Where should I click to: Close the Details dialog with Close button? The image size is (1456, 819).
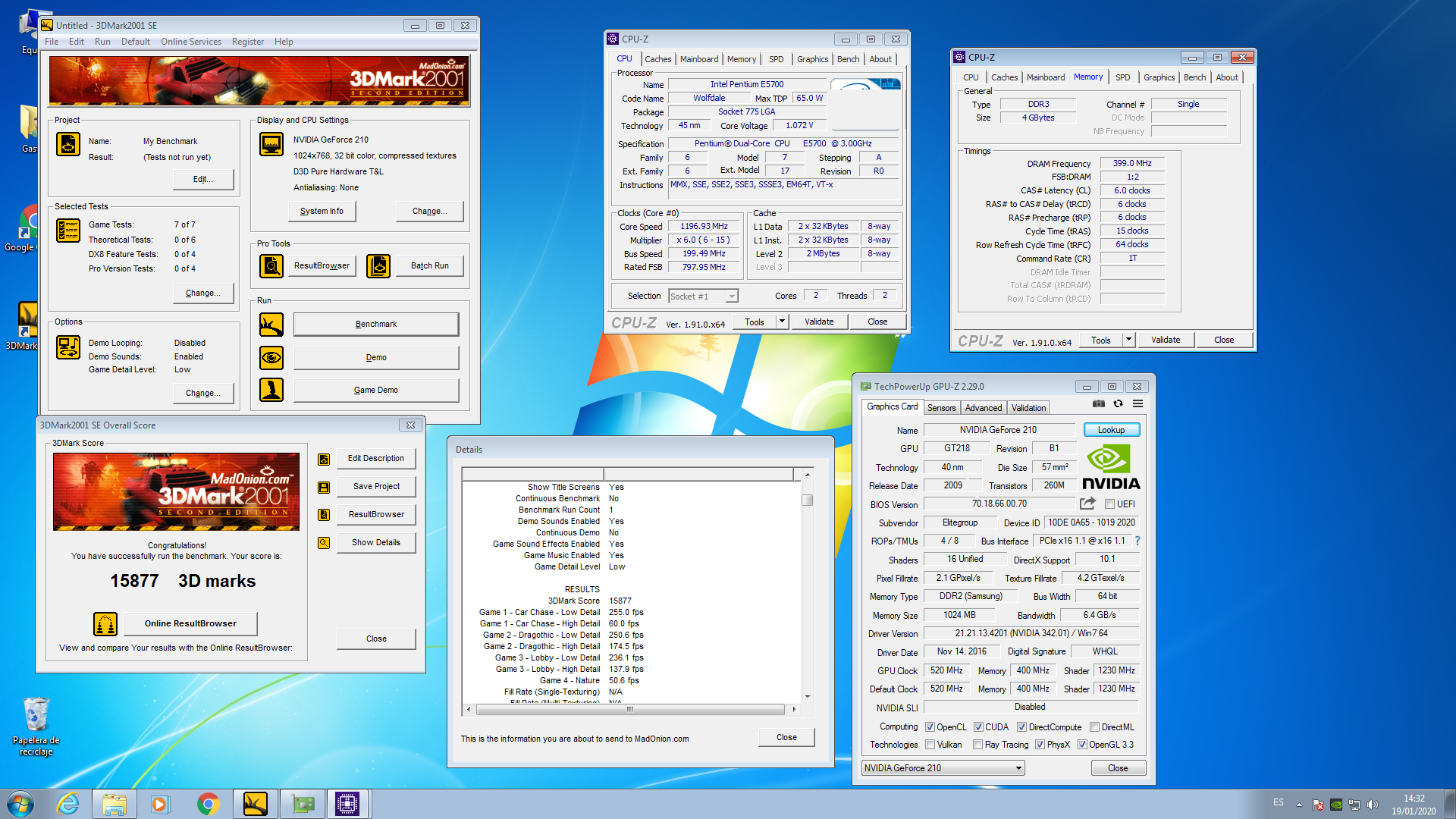(x=786, y=737)
